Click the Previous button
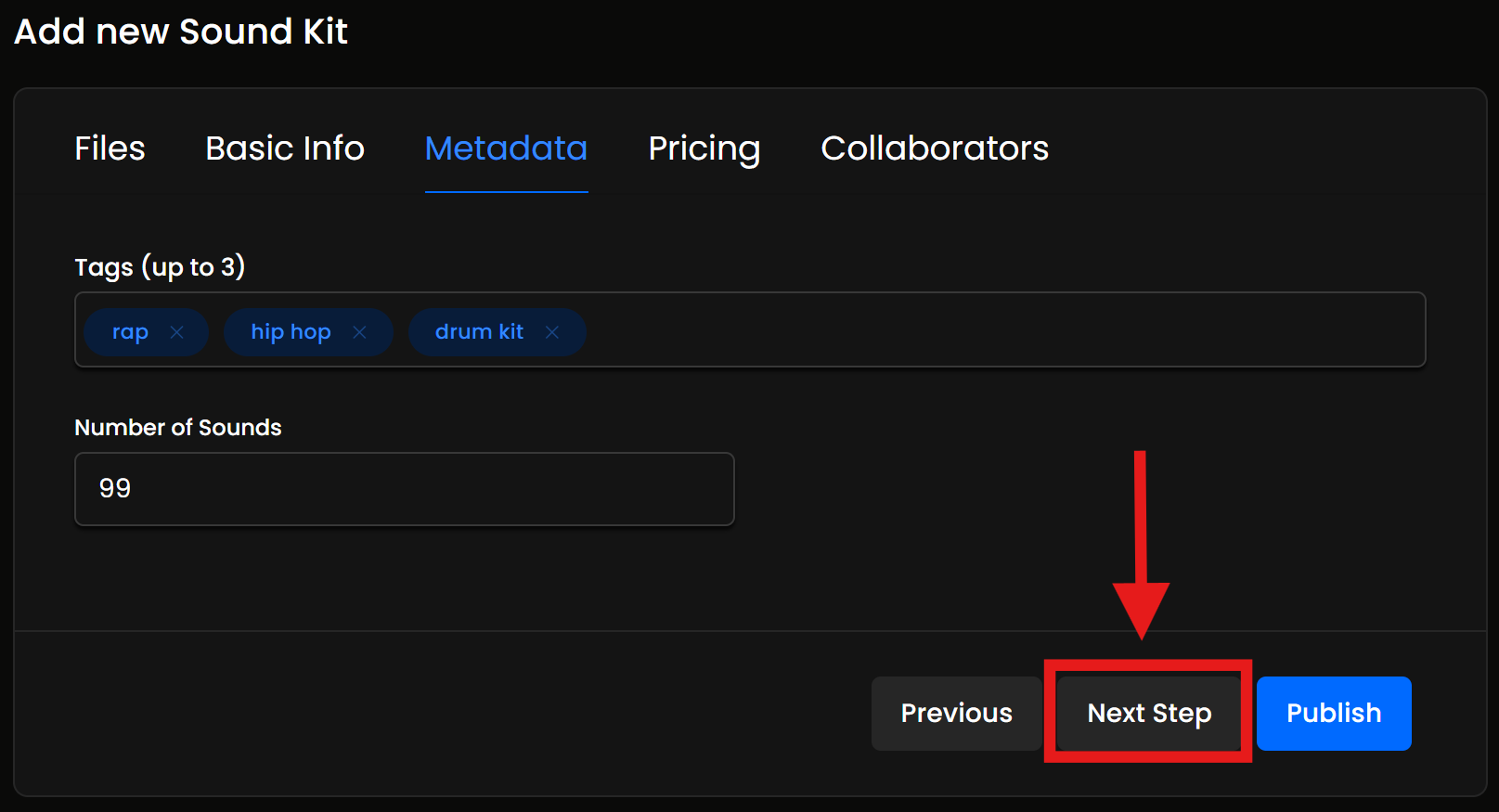 pos(956,713)
